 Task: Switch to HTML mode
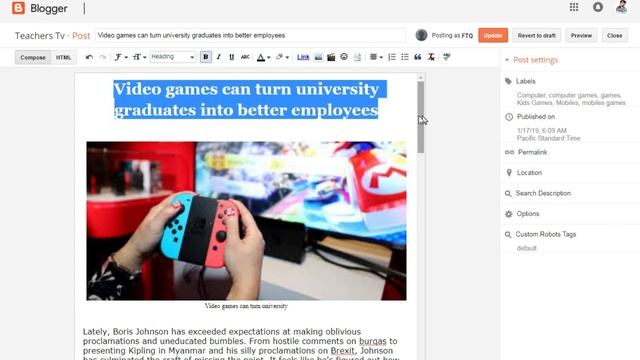pos(63,58)
